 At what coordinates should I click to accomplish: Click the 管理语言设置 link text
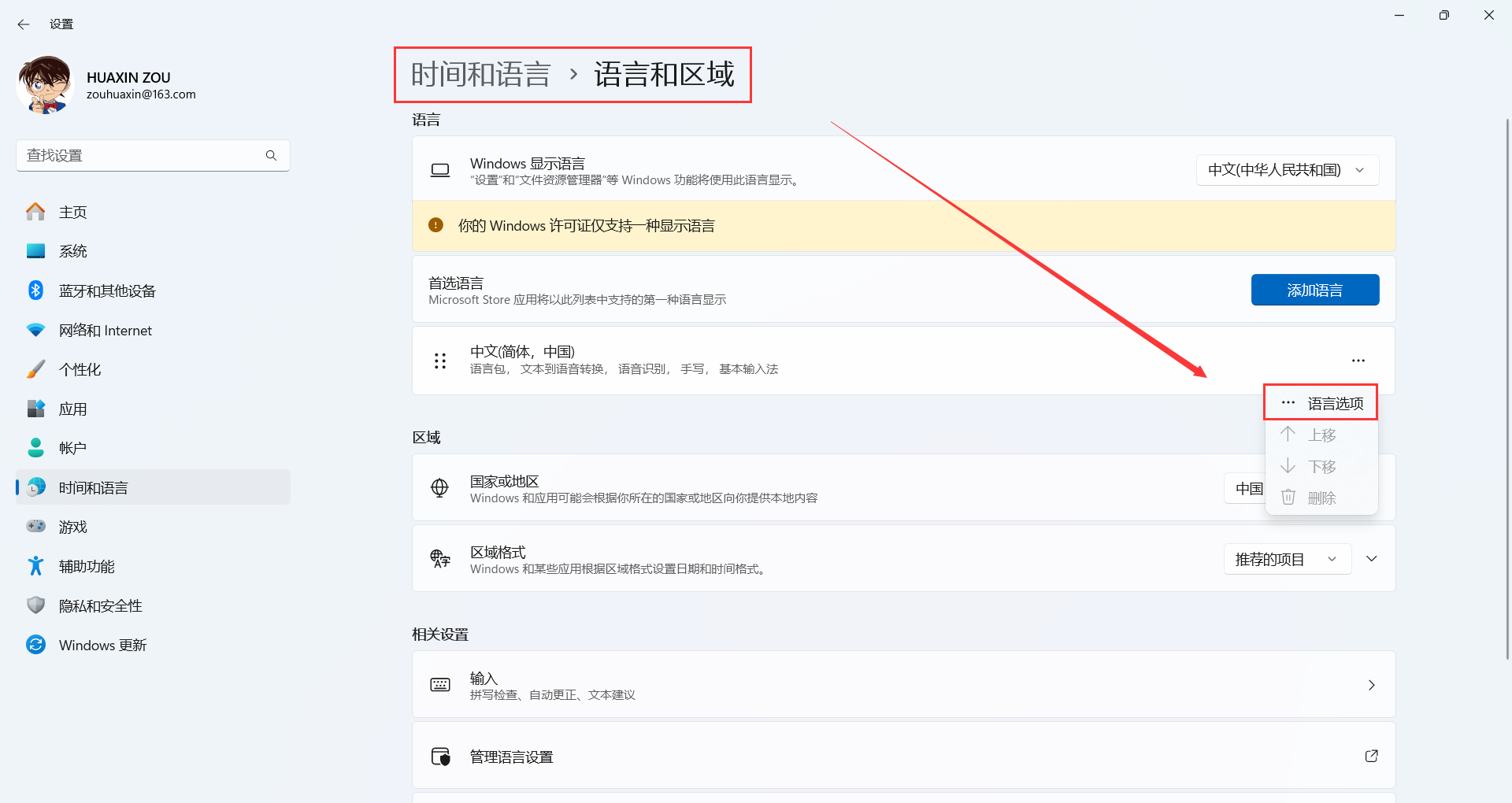click(x=512, y=757)
